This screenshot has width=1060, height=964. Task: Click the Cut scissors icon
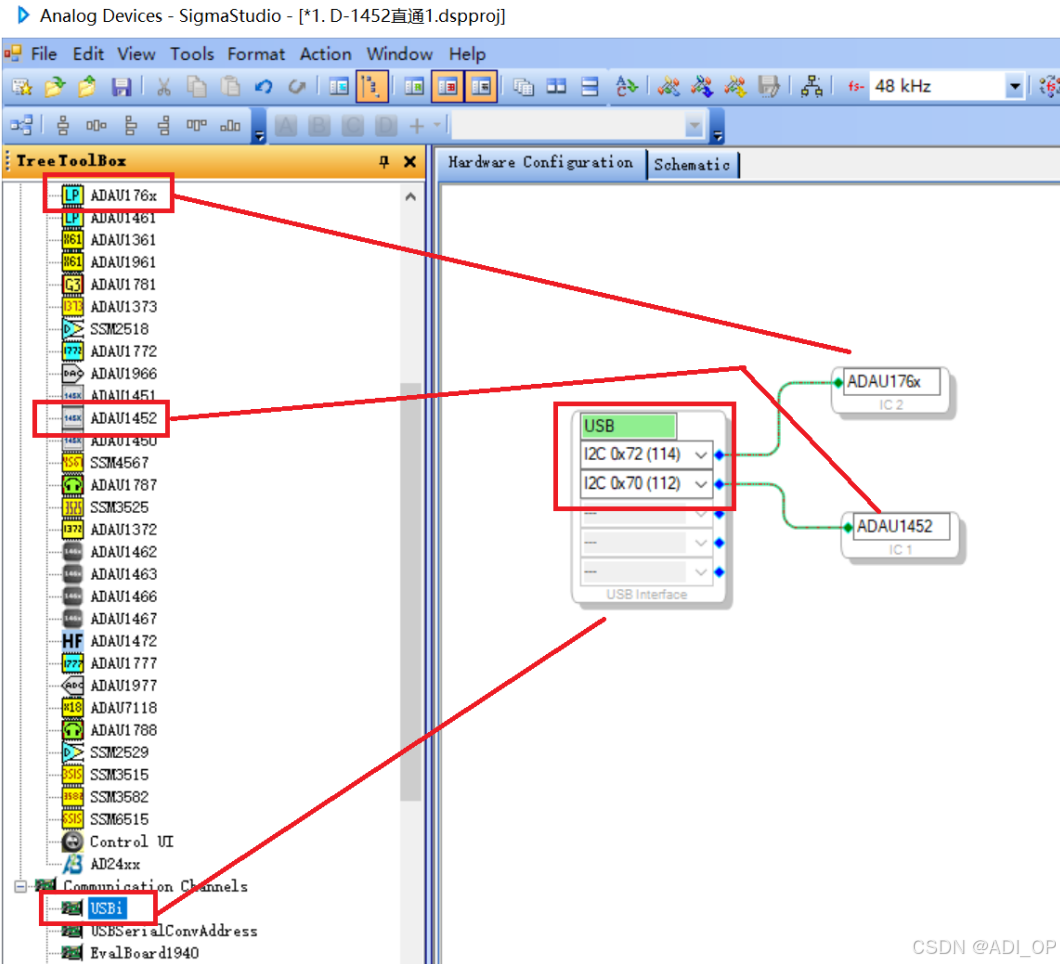(164, 87)
